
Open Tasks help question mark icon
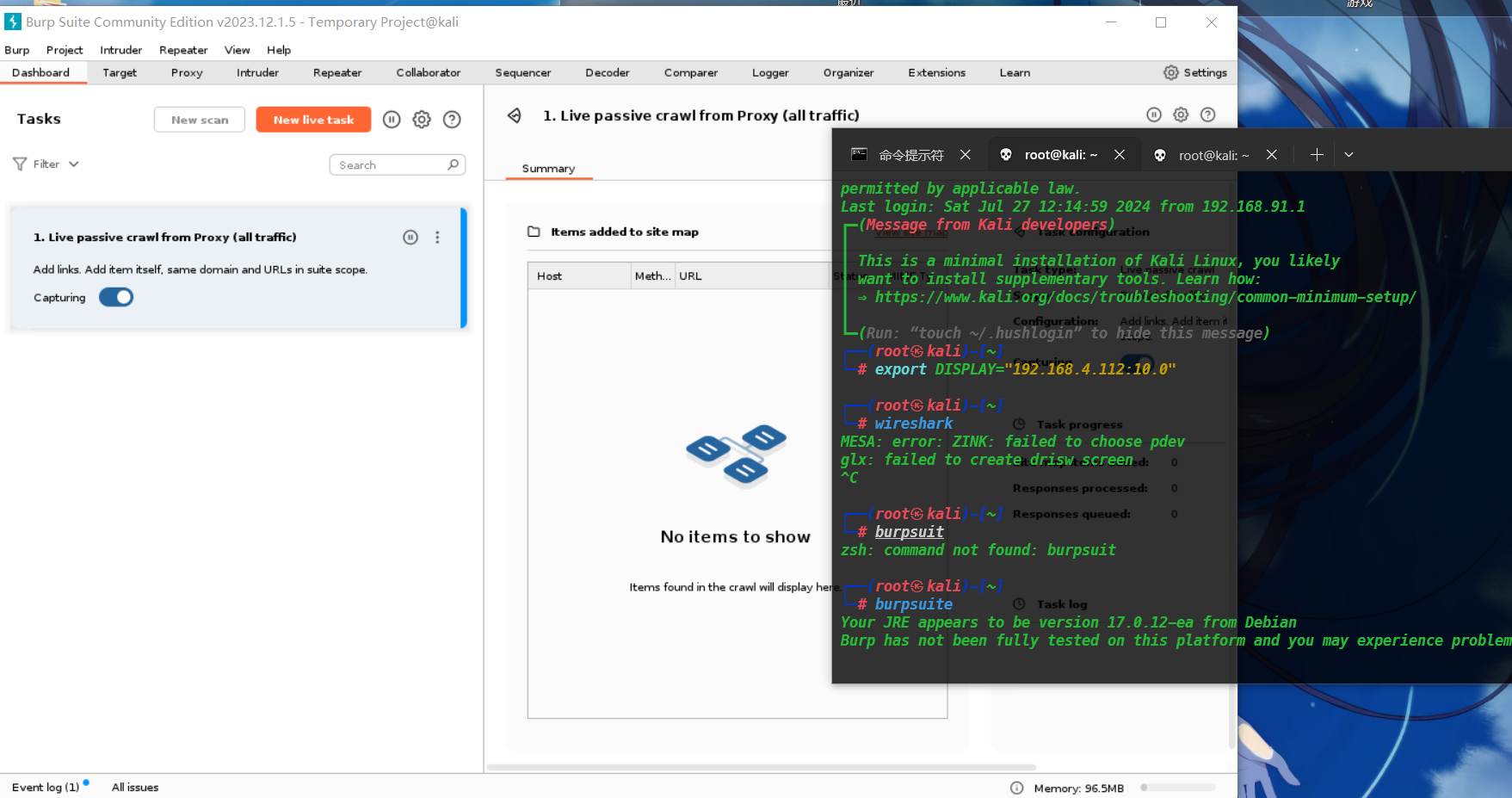(x=452, y=120)
